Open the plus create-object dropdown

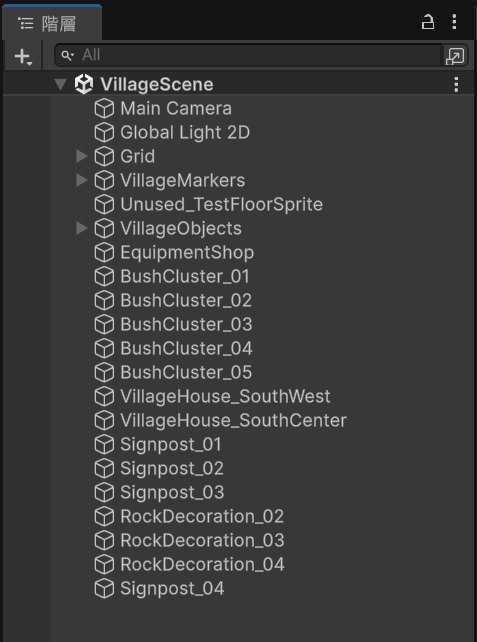click(x=23, y=56)
